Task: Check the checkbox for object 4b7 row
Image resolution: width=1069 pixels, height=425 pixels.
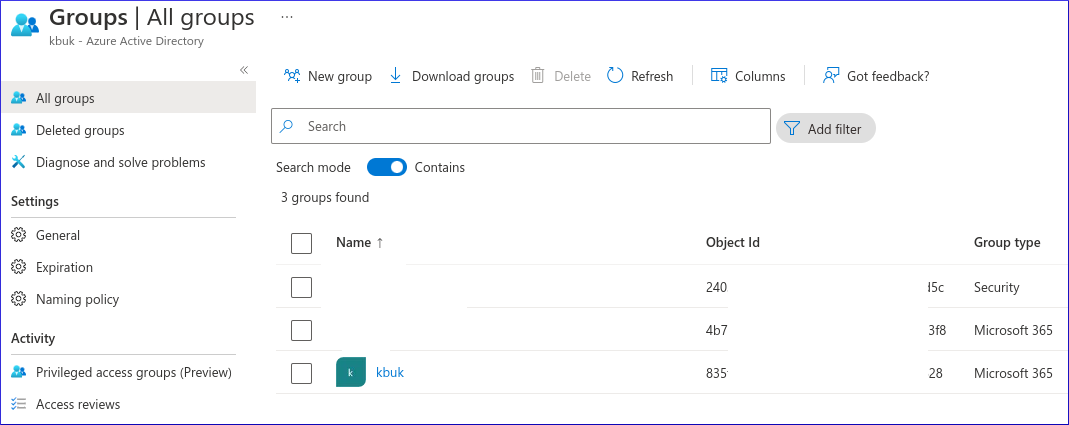Action: [x=301, y=330]
